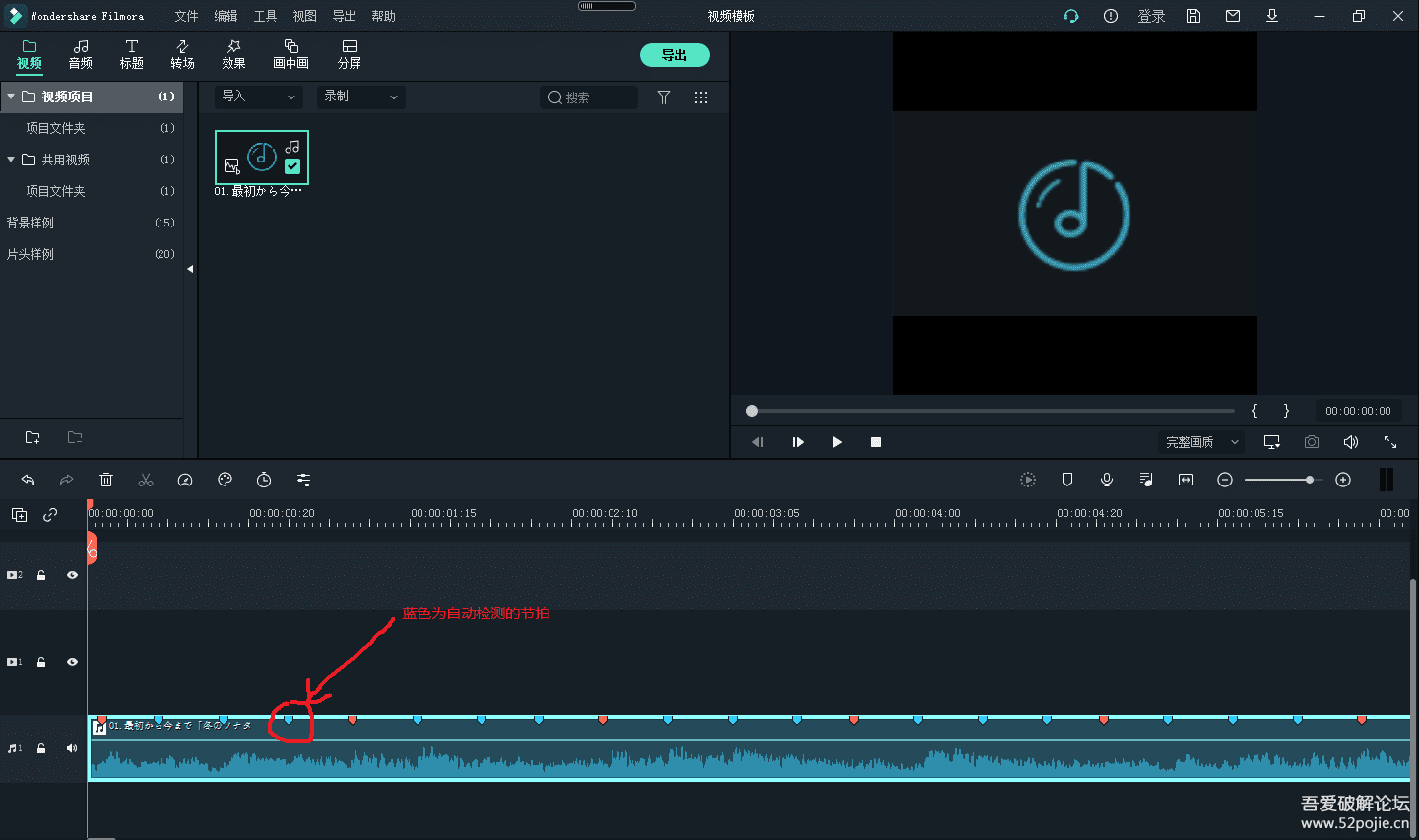This screenshot has height=840, width=1419.
Task: Toggle visibility of video track 2
Action: (72, 575)
